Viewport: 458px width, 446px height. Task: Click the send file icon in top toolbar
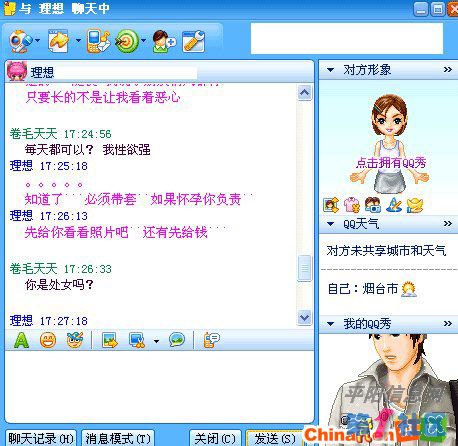click(x=59, y=41)
